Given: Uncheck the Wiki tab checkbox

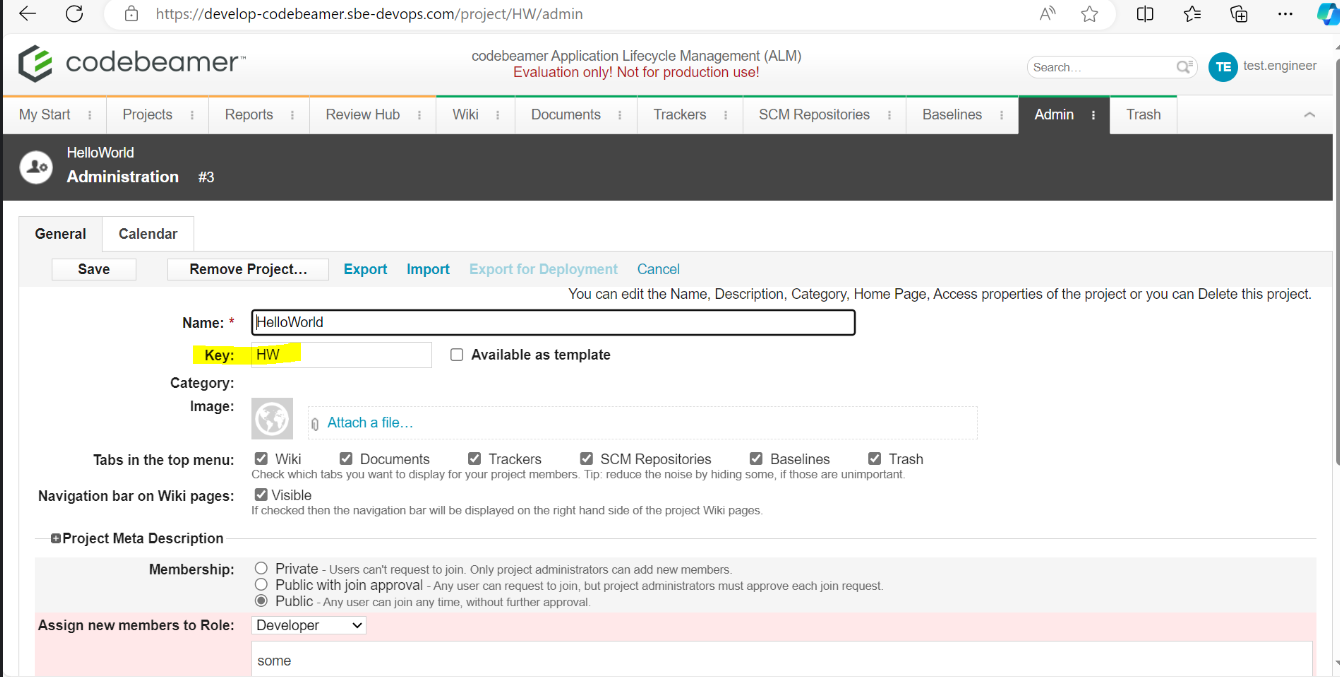Looking at the screenshot, I should 261,459.
